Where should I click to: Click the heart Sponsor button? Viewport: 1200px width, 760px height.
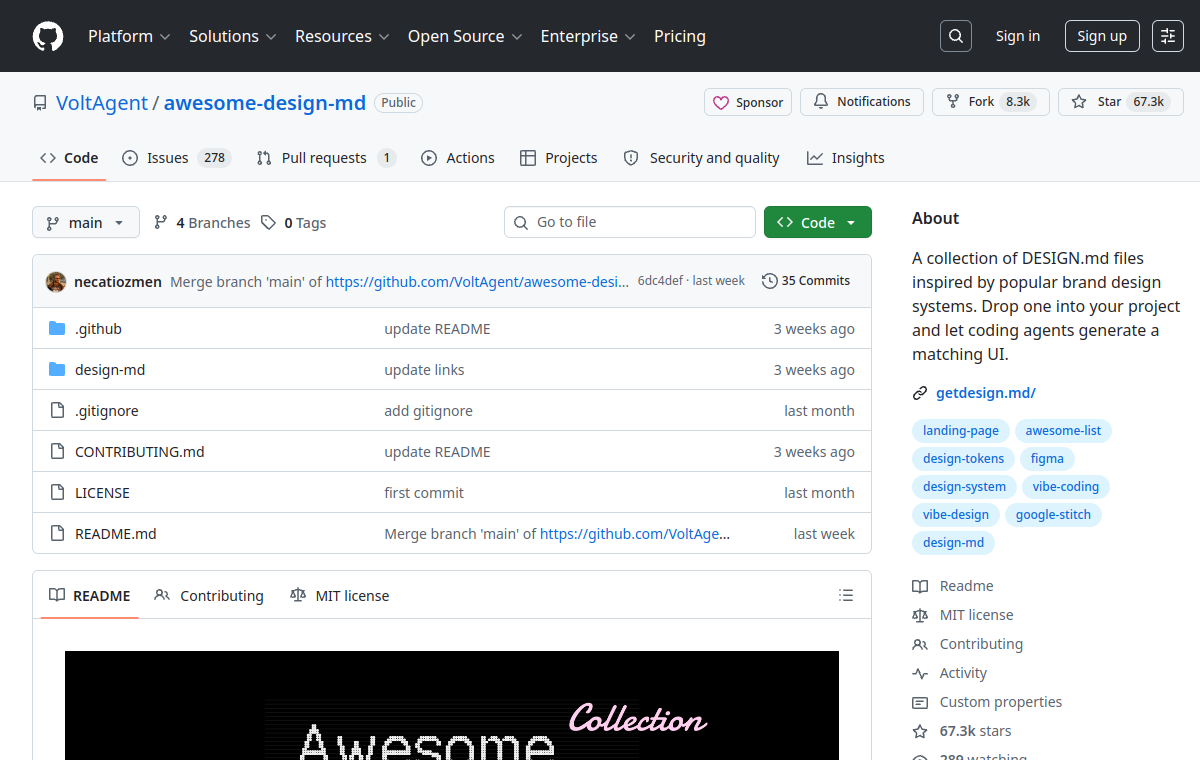(x=748, y=102)
